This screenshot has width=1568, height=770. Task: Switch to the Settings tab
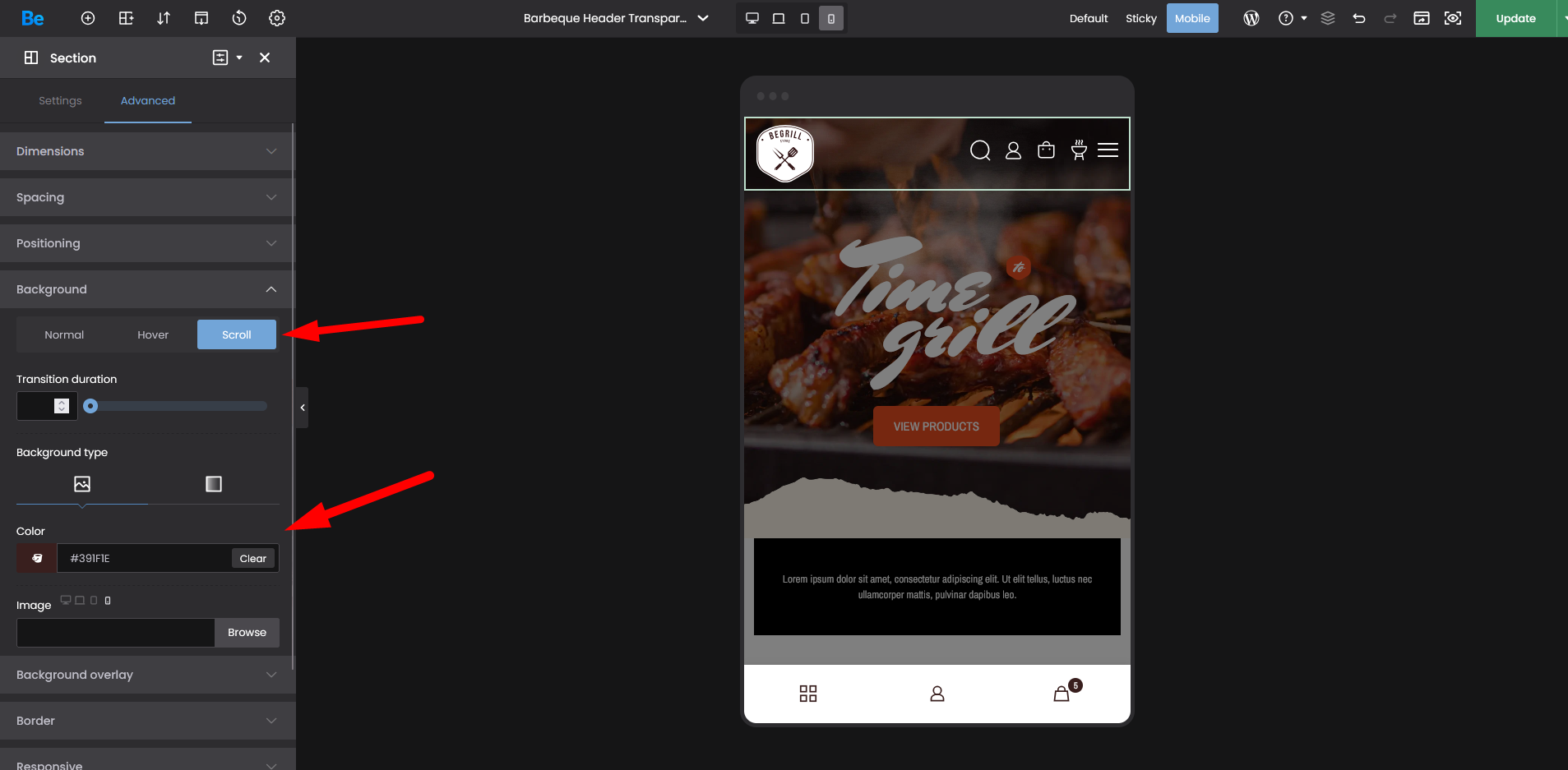click(60, 100)
